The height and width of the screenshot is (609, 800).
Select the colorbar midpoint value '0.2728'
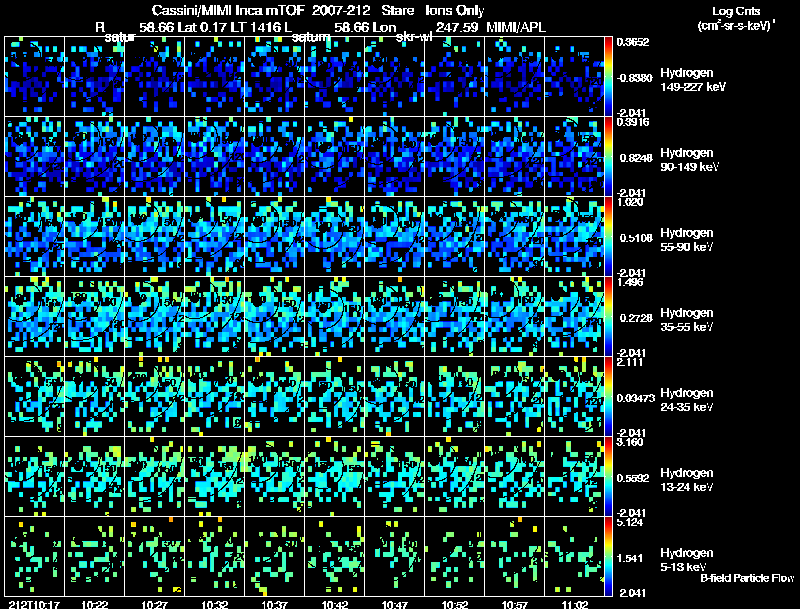[x=636, y=318]
